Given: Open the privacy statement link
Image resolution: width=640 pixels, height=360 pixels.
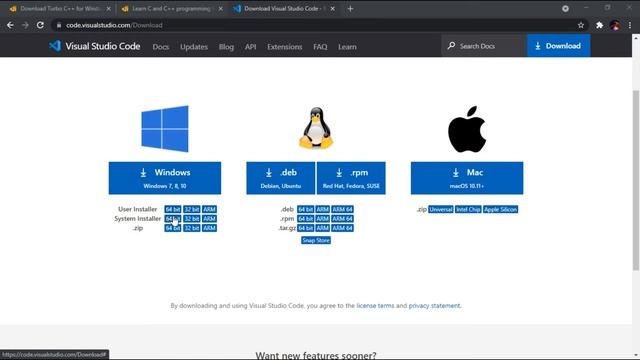Looking at the screenshot, I should (434, 305).
